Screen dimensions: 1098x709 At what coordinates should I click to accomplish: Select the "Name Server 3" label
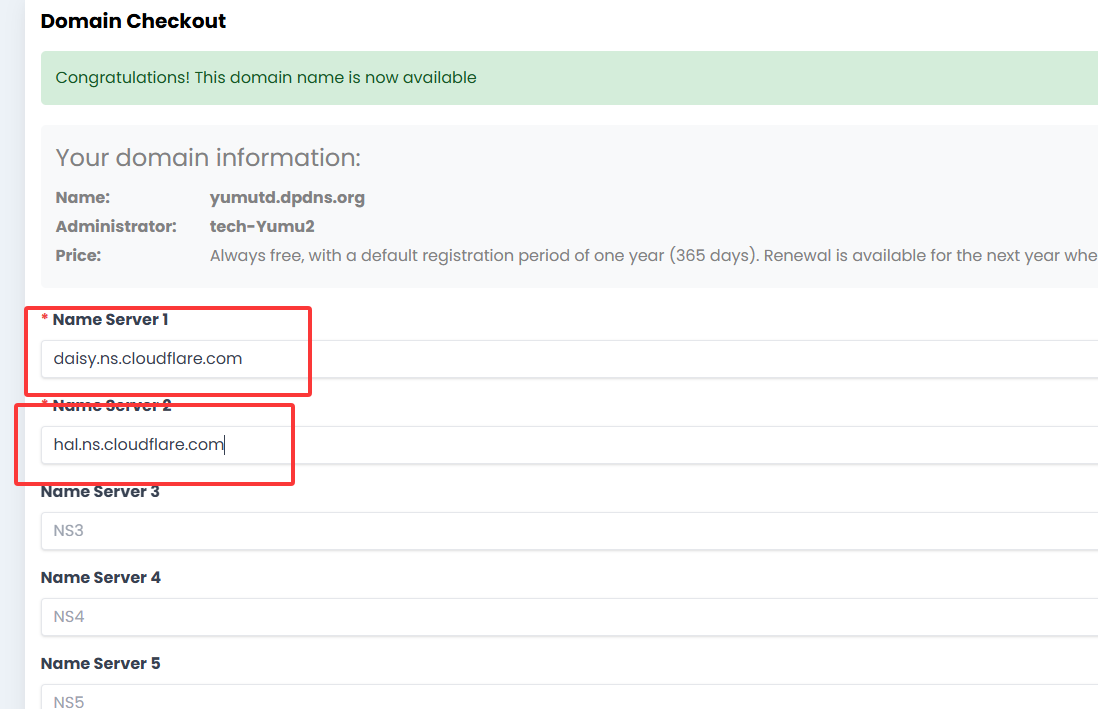tap(100, 492)
